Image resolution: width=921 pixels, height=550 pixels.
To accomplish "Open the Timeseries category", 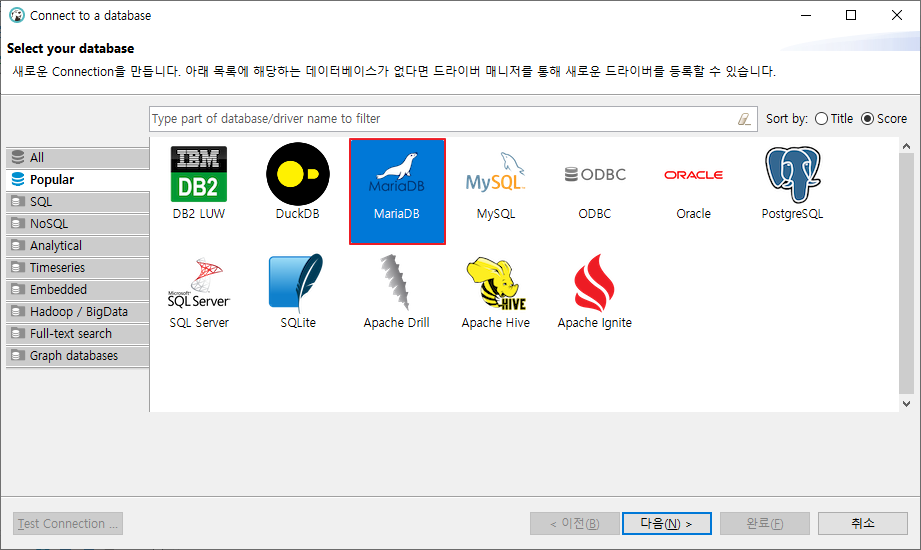I will (x=78, y=268).
